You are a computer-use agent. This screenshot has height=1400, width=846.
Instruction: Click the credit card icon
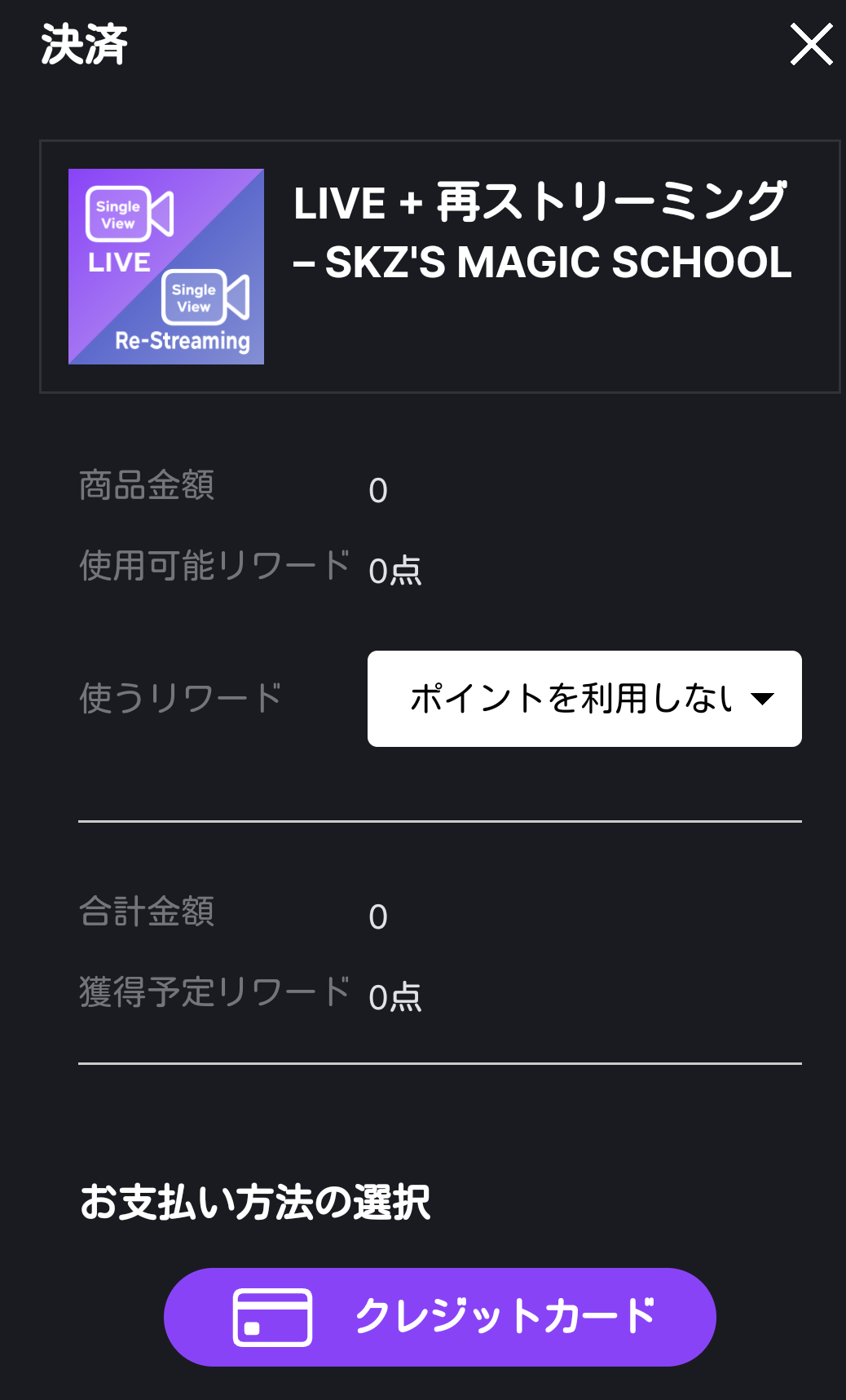point(272,1317)
